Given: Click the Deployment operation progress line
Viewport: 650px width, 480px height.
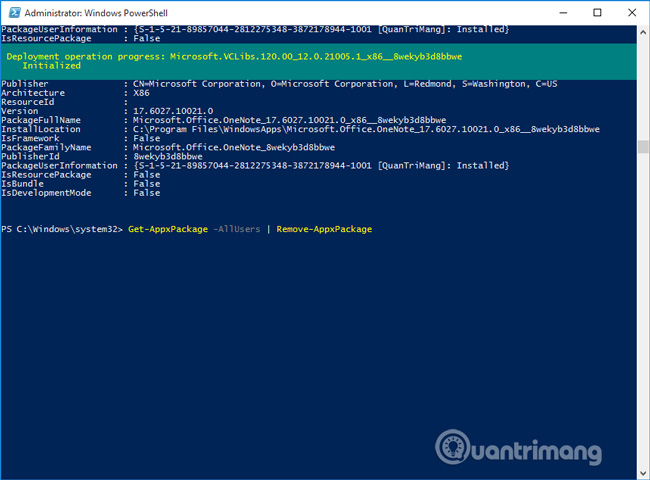Looking at the screenshot, I should click(234, 56).
